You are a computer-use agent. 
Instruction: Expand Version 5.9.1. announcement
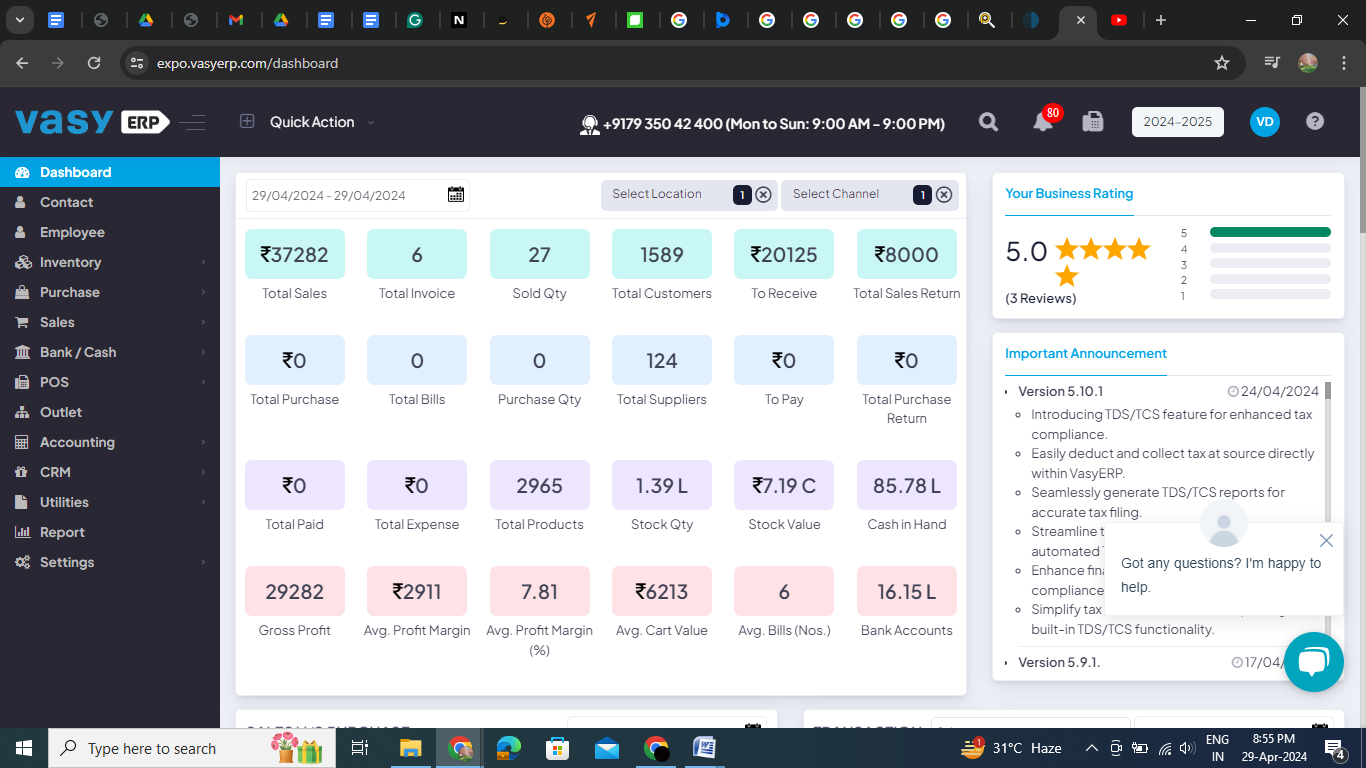pos(1058,662)
